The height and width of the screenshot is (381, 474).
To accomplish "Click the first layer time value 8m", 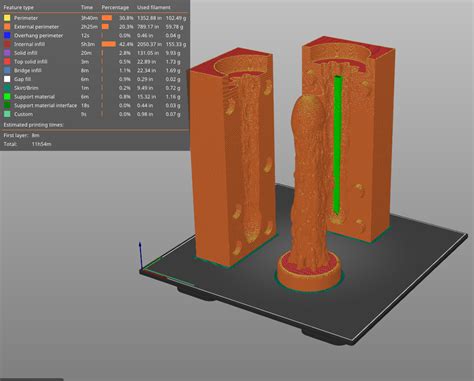I will click(x=36, y=135).
